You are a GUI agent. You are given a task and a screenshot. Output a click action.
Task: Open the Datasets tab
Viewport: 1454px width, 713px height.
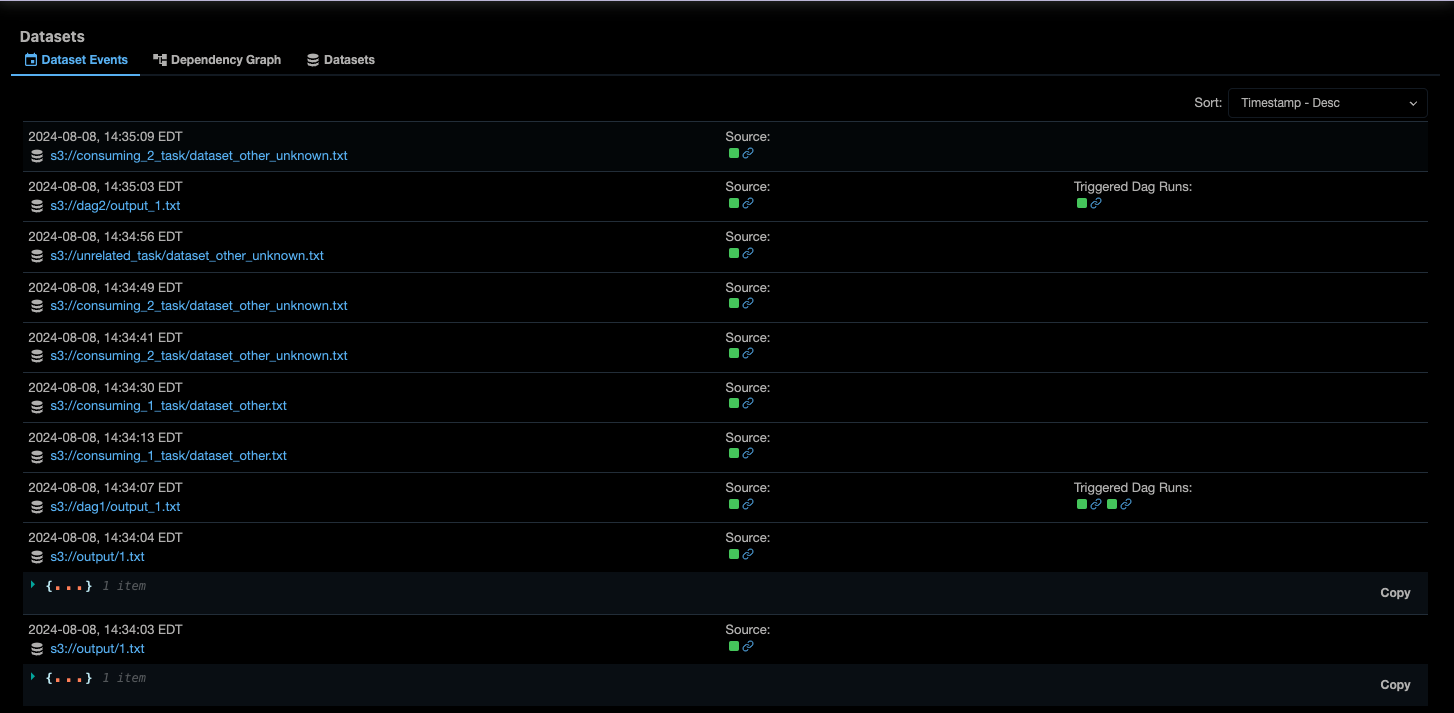pos(341,59)
